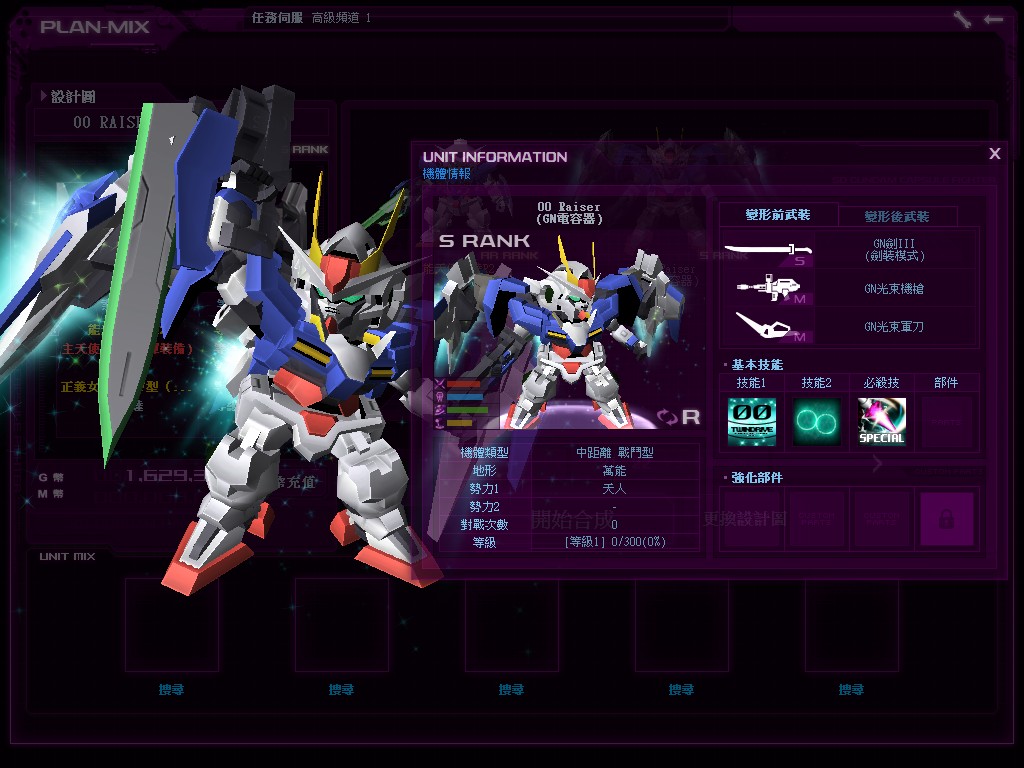Screen dimensions: 1024x768
Task: Click the 對戰次數 value 0
Action: (615, 524)
